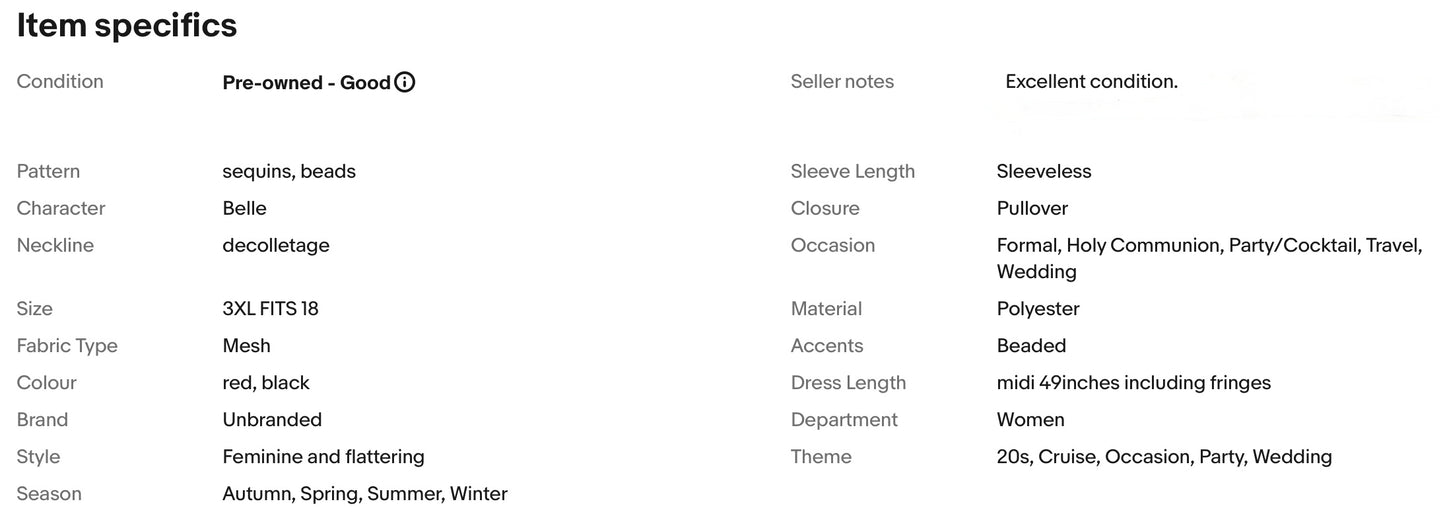The width and height of the screenshot is (1445, 518).
Task: Click the Polyester material value
Action: [x=1038, y=309]
